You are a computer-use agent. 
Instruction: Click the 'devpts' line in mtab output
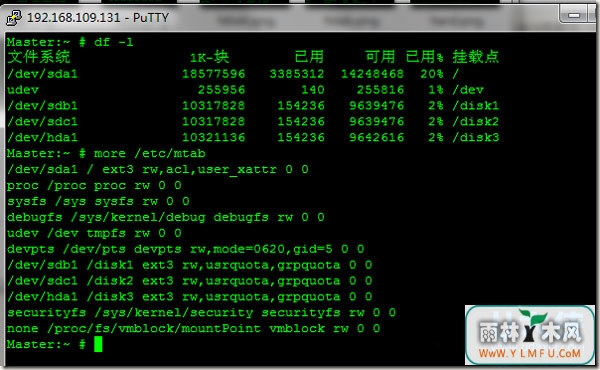click(x=186, y=249)
